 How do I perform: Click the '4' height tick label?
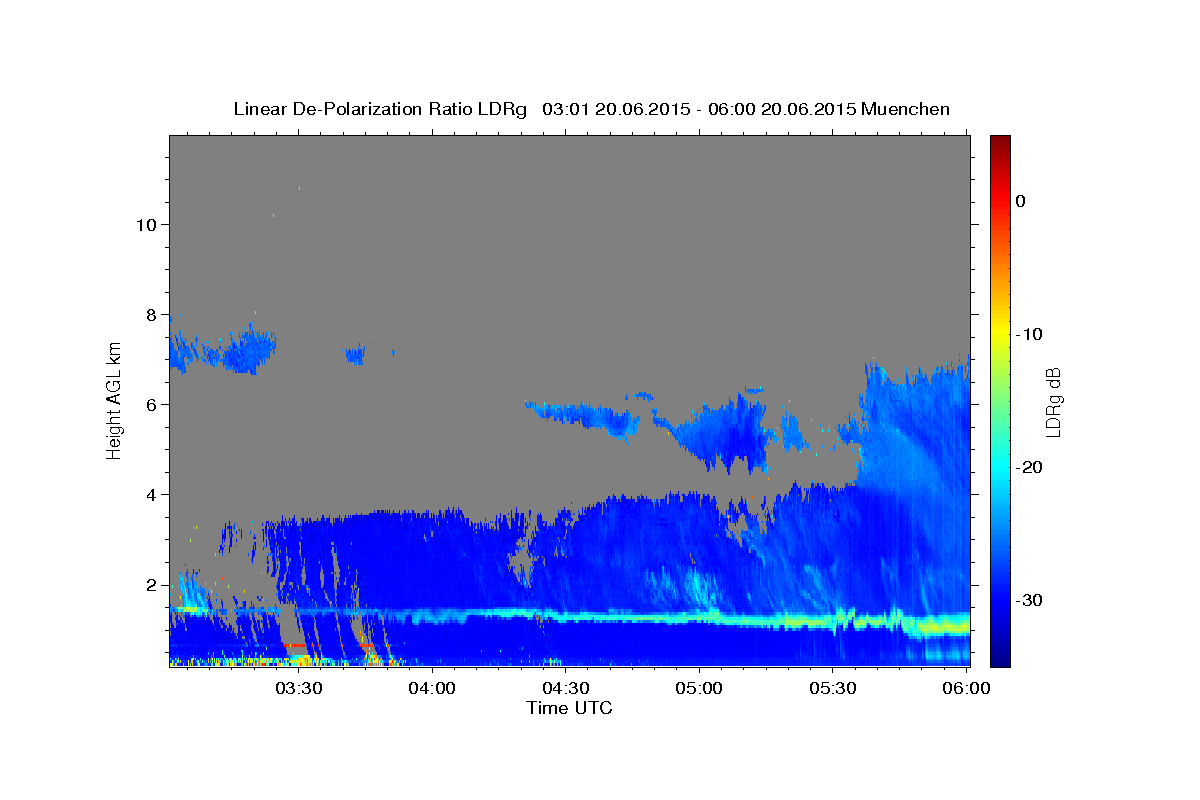pyautogui.click(x=151, y=494)
